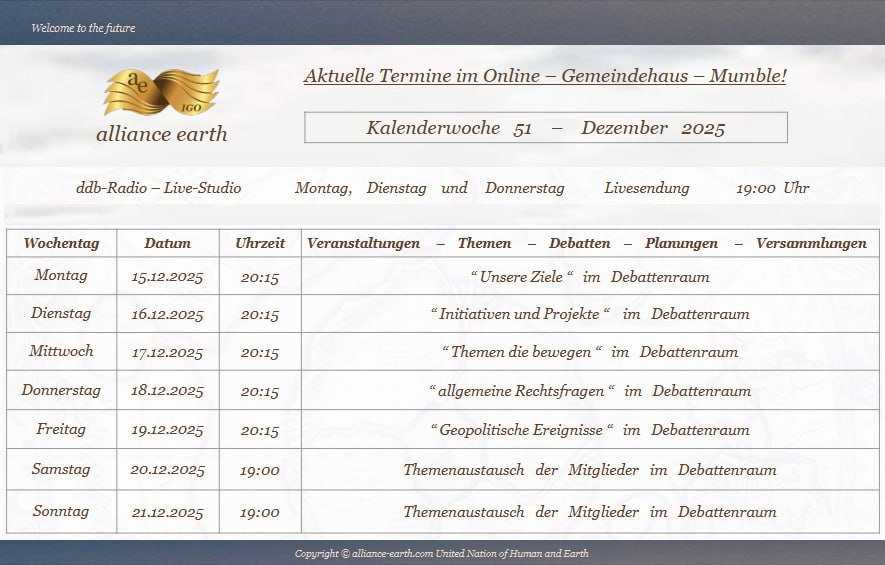Image resolution: width=885 pixels, height=565 pixels.
Task: Select the Wochentag column header
Action: [61, 243]
